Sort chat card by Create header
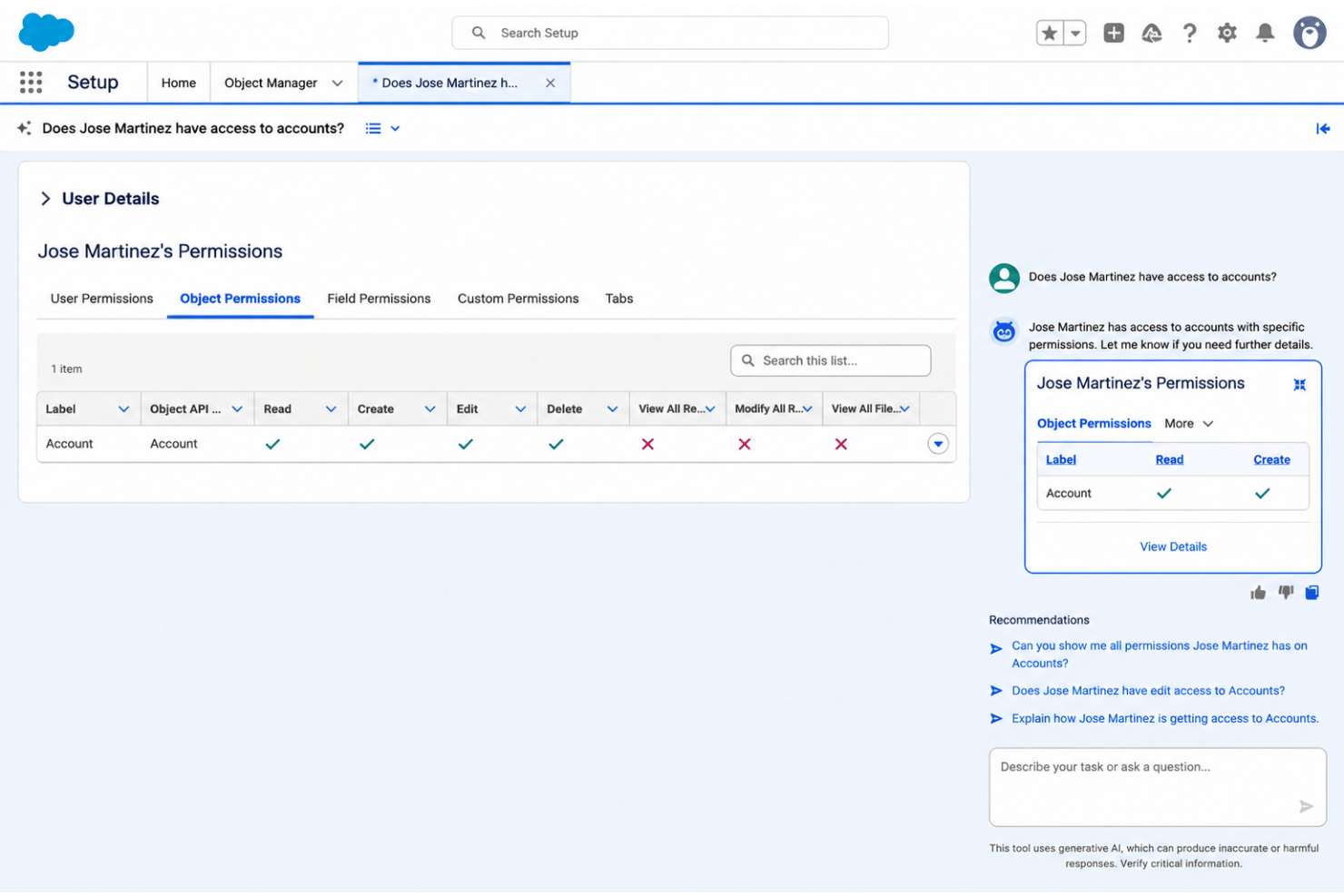Viewport: 1344px width, 896px height. pyautogui.click(x=1271, y=460)
